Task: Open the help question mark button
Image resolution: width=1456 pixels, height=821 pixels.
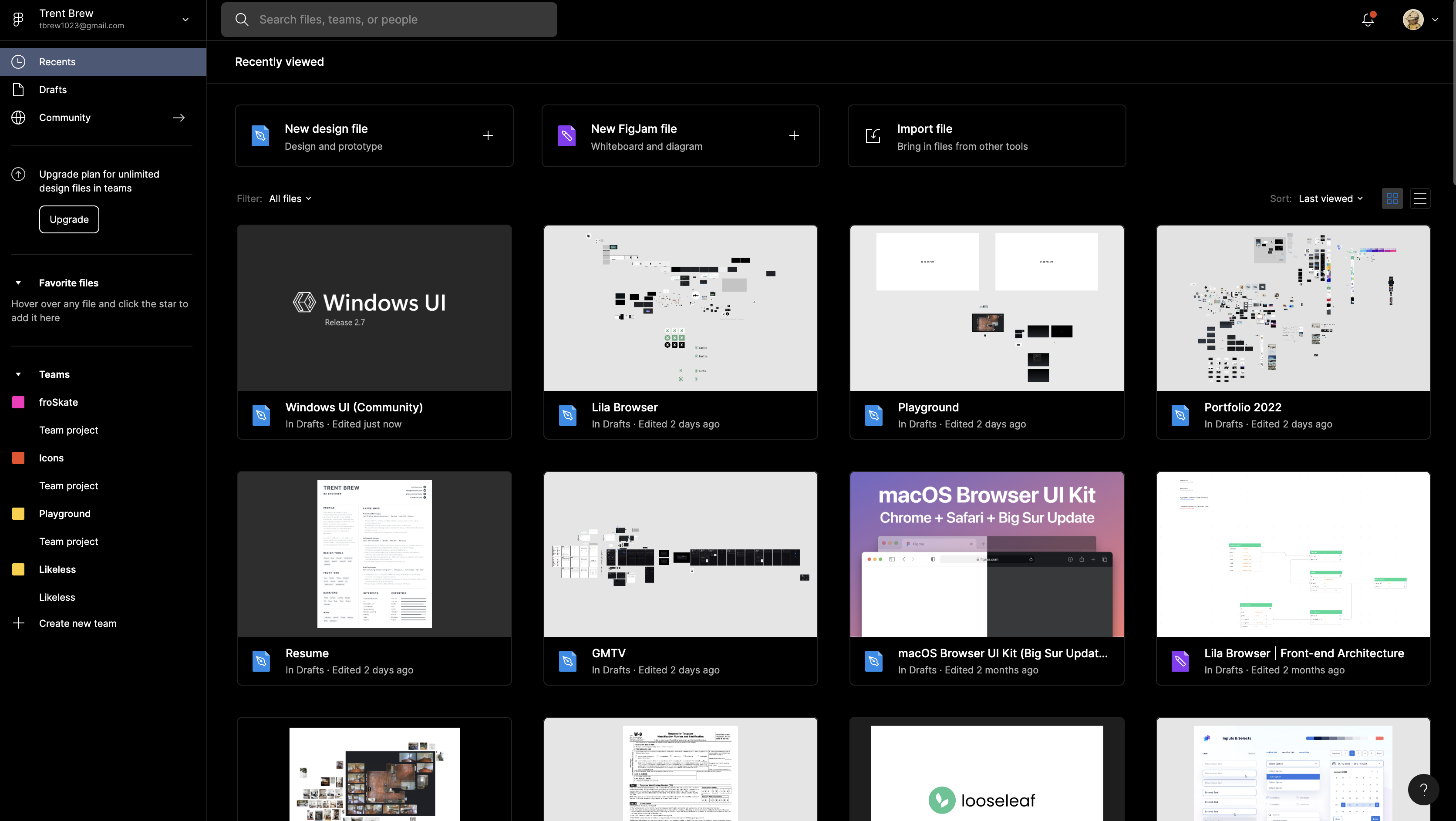Action: 1423,789
